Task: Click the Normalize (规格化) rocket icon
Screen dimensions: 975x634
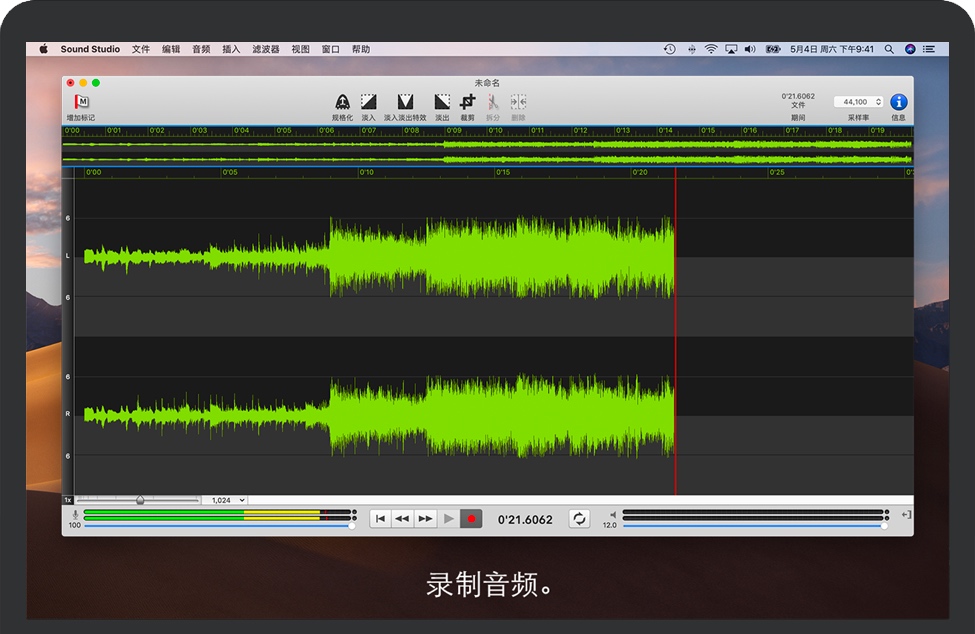Action: (x=342, y=102)
